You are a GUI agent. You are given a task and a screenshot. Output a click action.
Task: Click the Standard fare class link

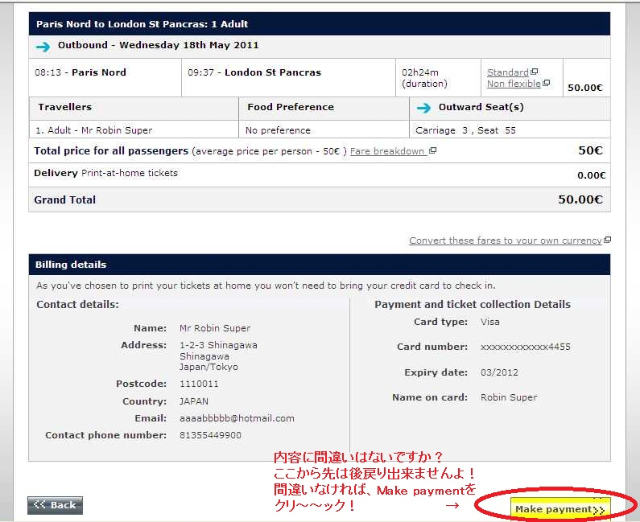(x=507, y=72)
